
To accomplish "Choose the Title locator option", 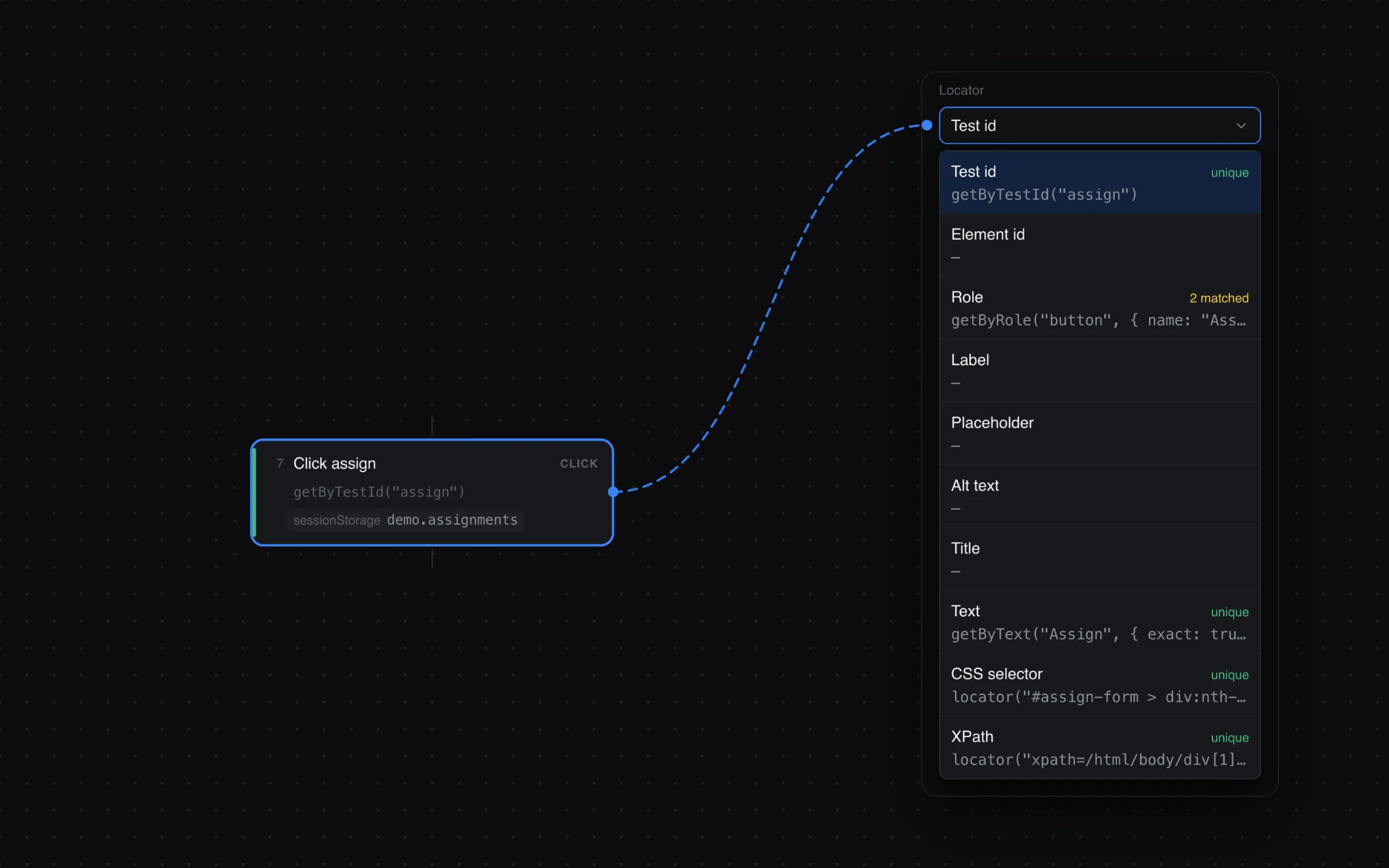I will pos(1099,559).
